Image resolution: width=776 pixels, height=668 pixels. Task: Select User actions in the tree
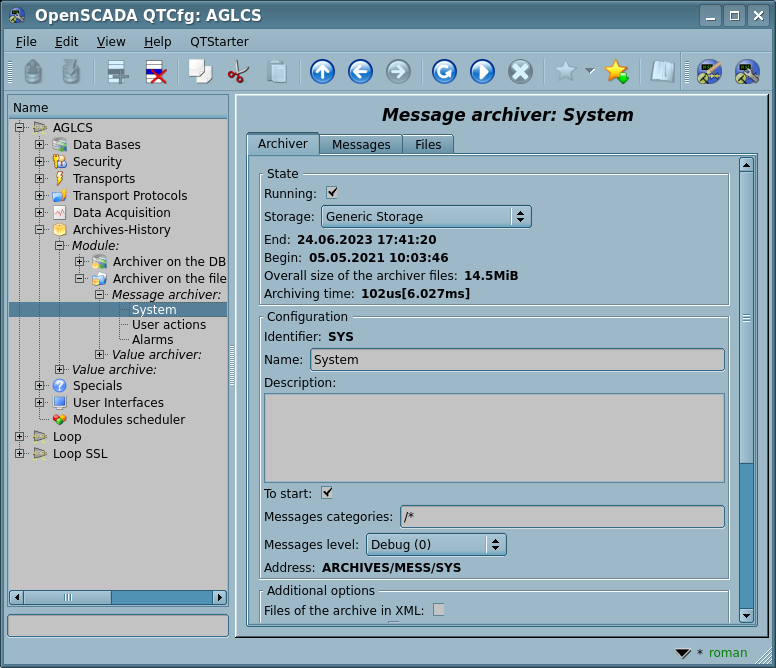point(169,325)
